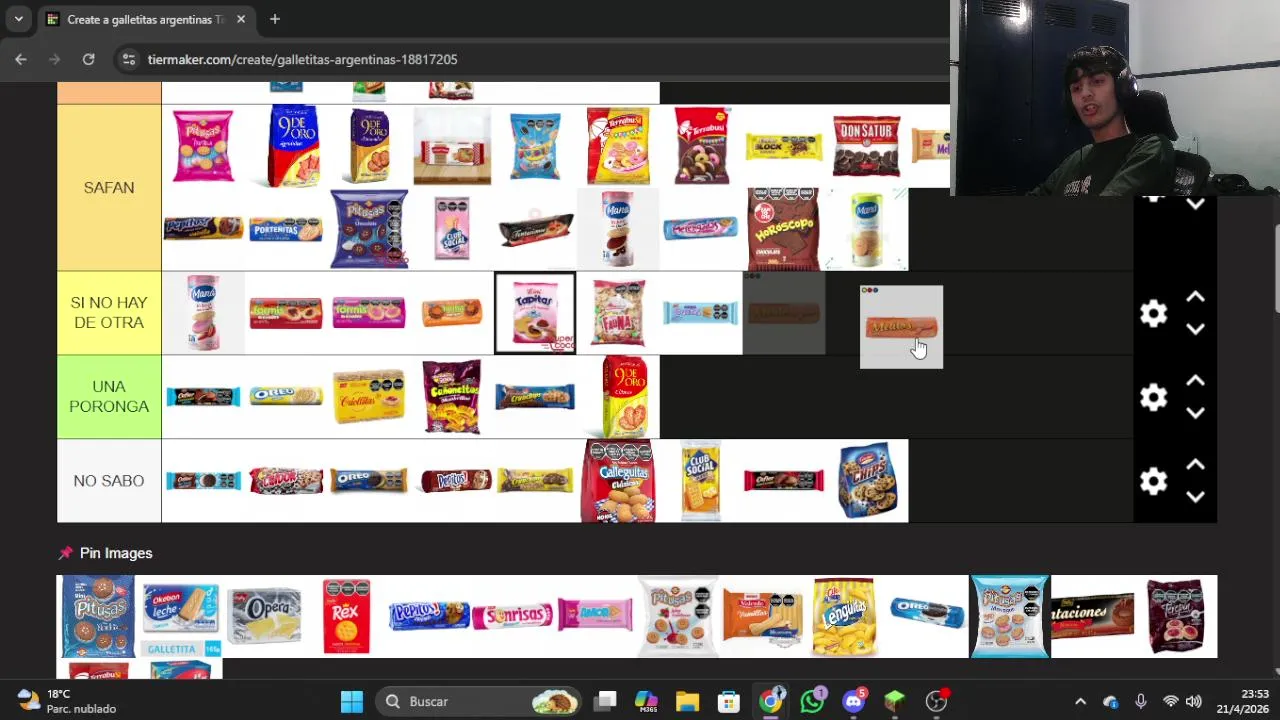Edit the SI NO HAY DE OTRA label
Viewport: 1280px width, 720px height.
point(109,312)
